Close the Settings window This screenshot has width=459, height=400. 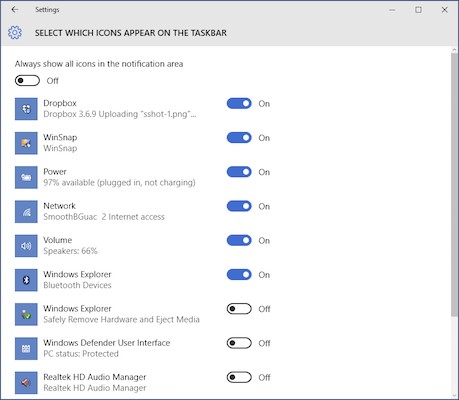click(444, 10)
